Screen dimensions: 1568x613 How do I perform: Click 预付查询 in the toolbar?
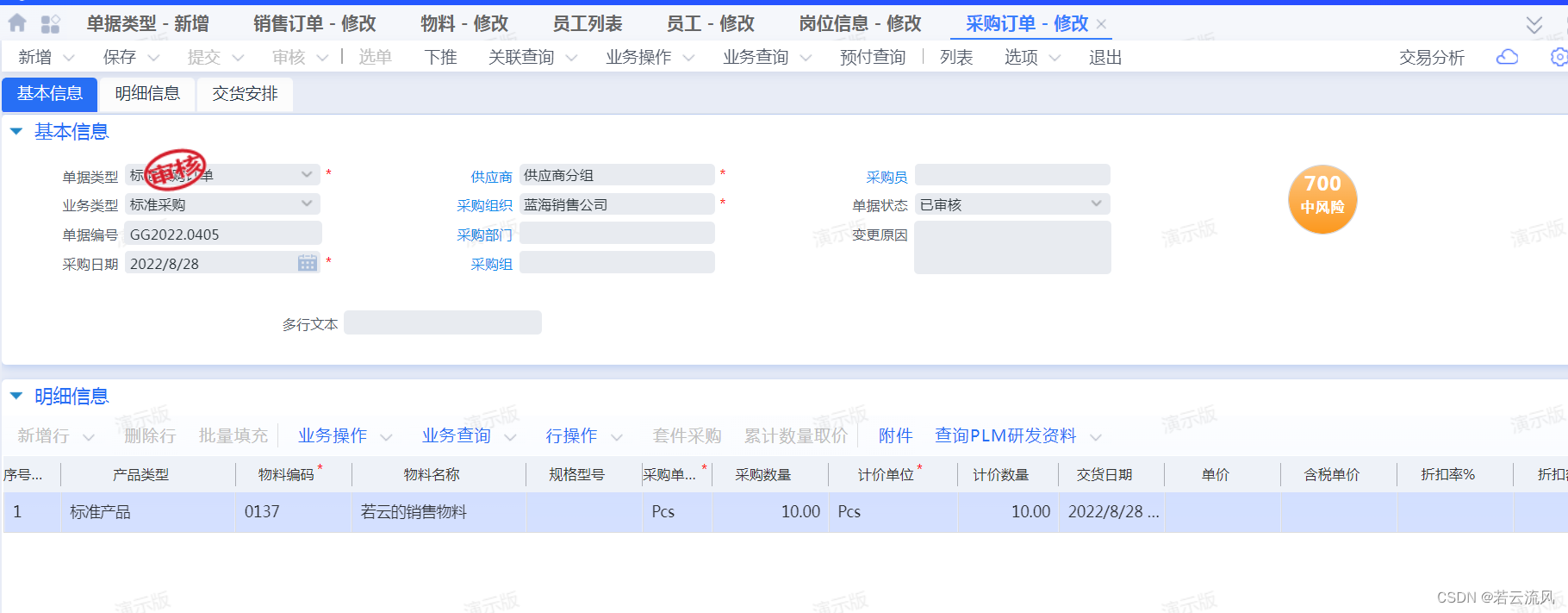pos(873,57)
